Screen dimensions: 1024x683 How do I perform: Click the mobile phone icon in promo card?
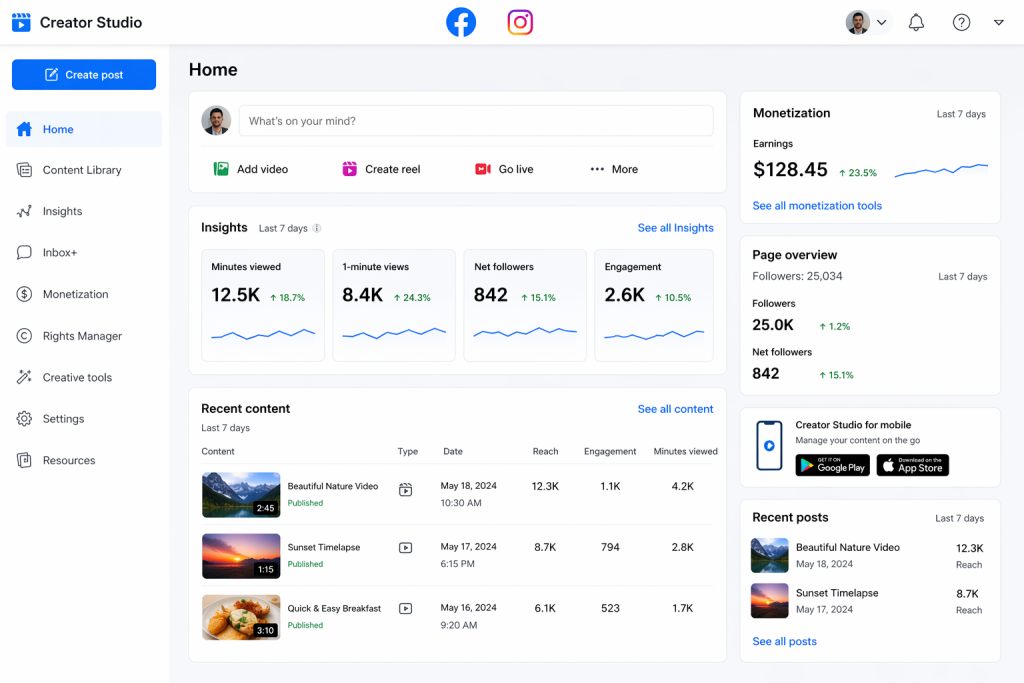769,445
